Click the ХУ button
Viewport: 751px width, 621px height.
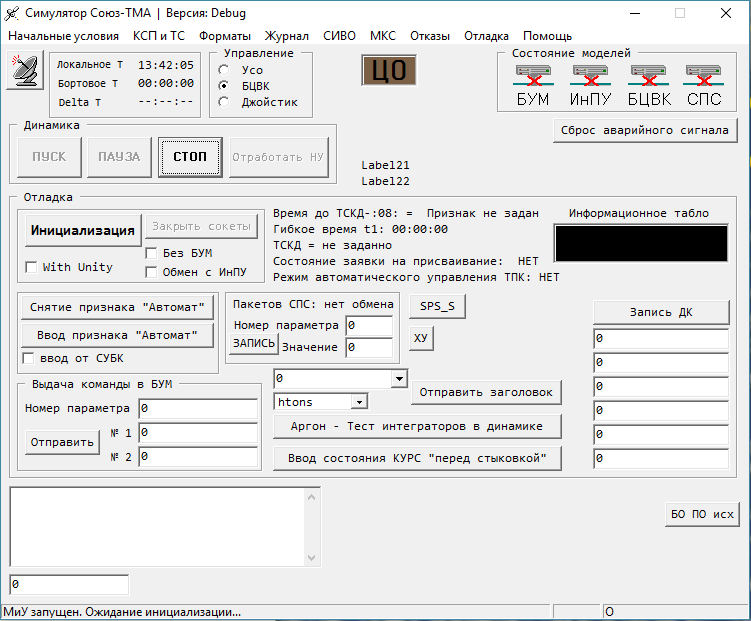pos(421,339)
